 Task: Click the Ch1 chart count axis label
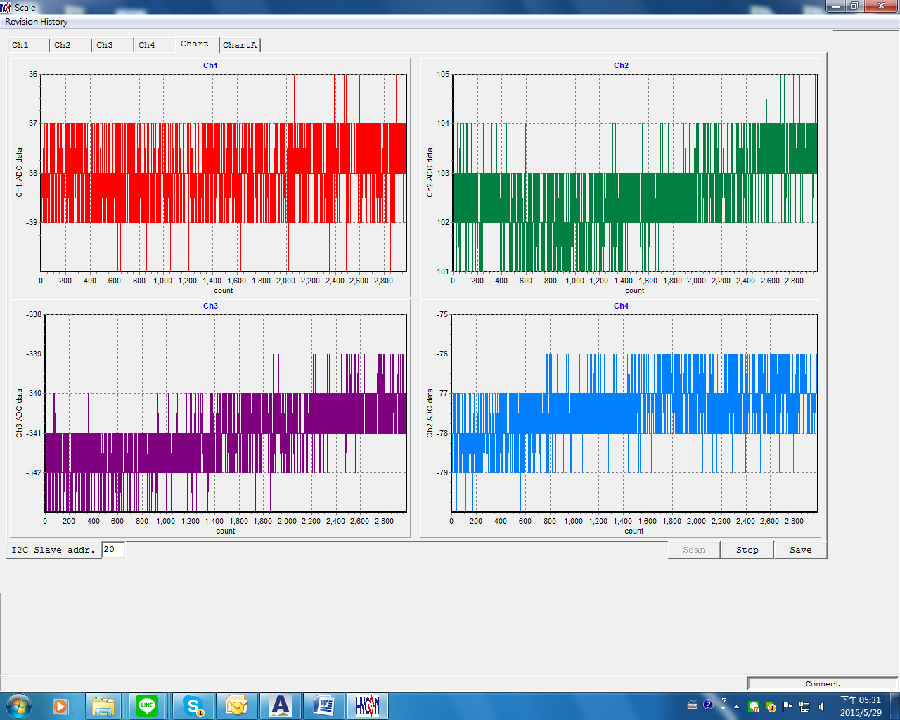pyautogui.click(x=223, y=291)
